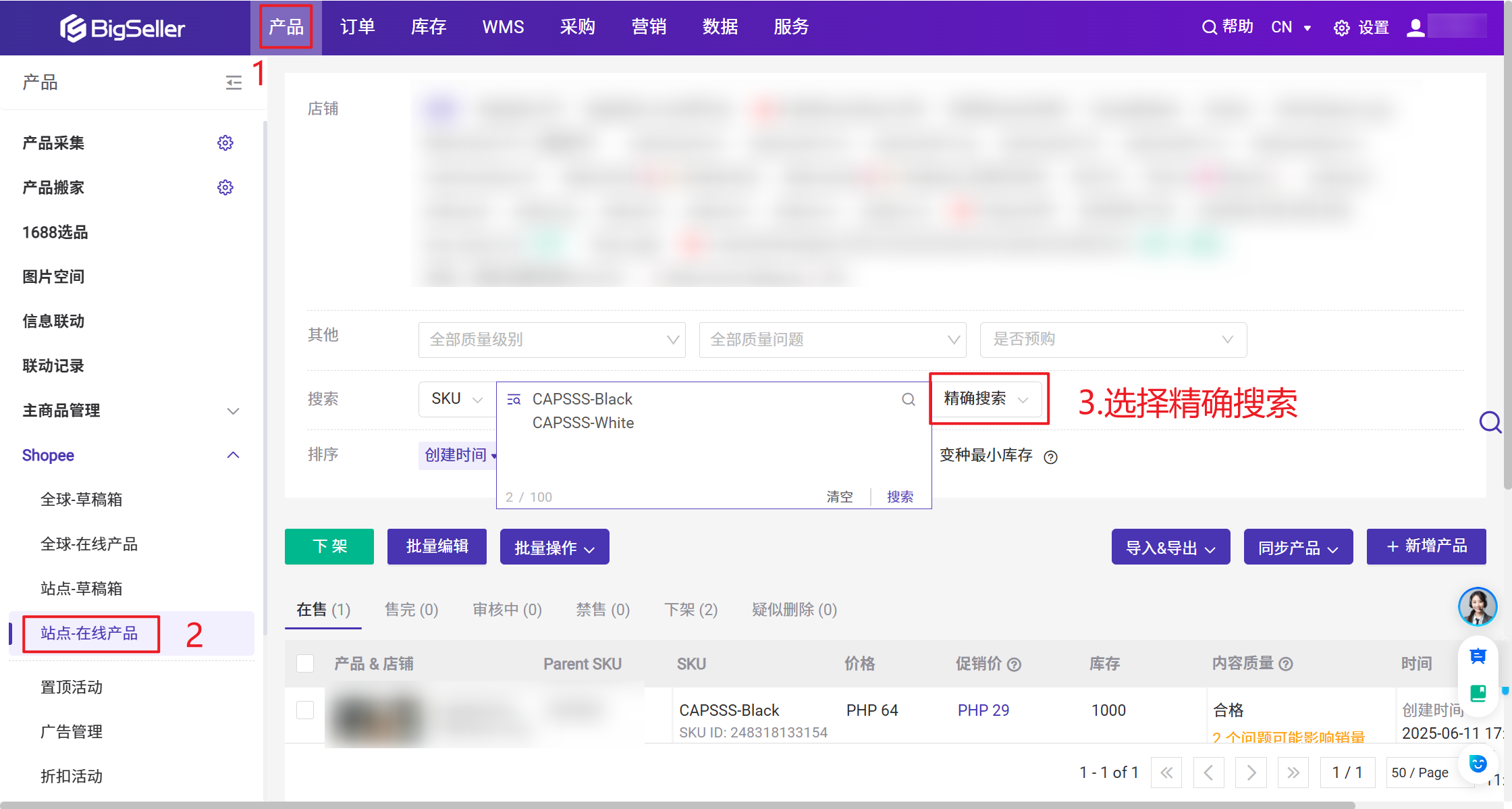
Task: Open the chat message floating icon
Action: tap(1478, 656)
